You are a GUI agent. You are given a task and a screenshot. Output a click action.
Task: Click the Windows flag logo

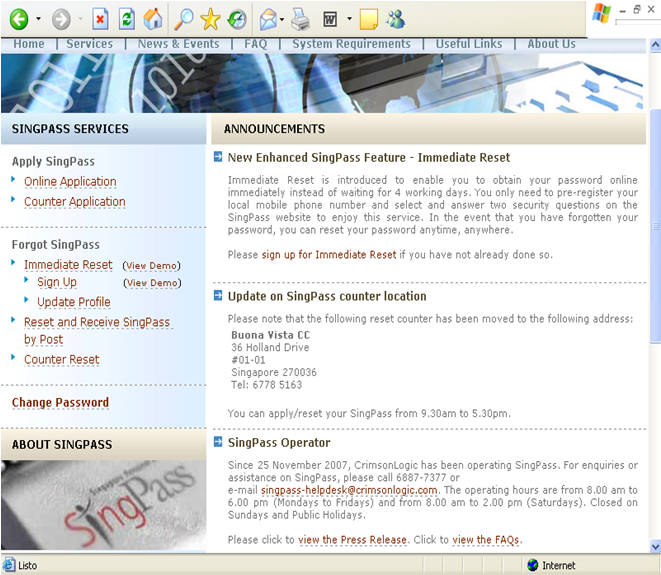coord(602,13)
